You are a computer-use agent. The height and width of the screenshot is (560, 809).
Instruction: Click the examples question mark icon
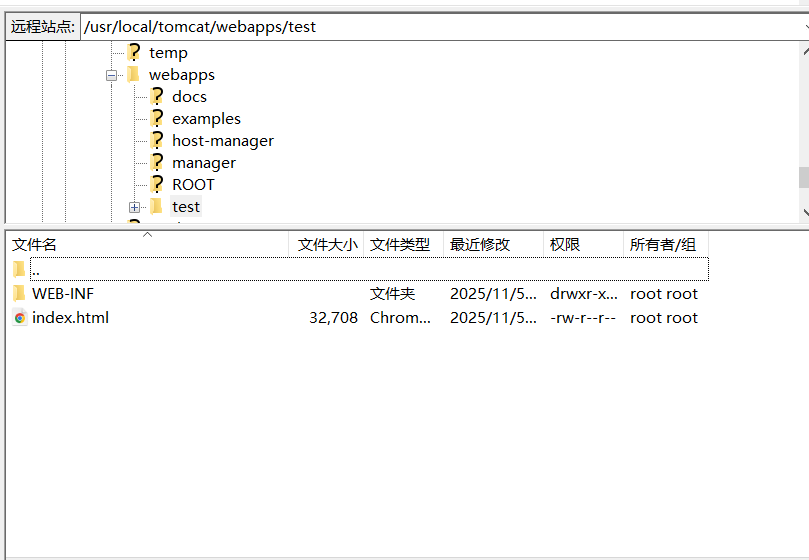click(x=157, y=119)
